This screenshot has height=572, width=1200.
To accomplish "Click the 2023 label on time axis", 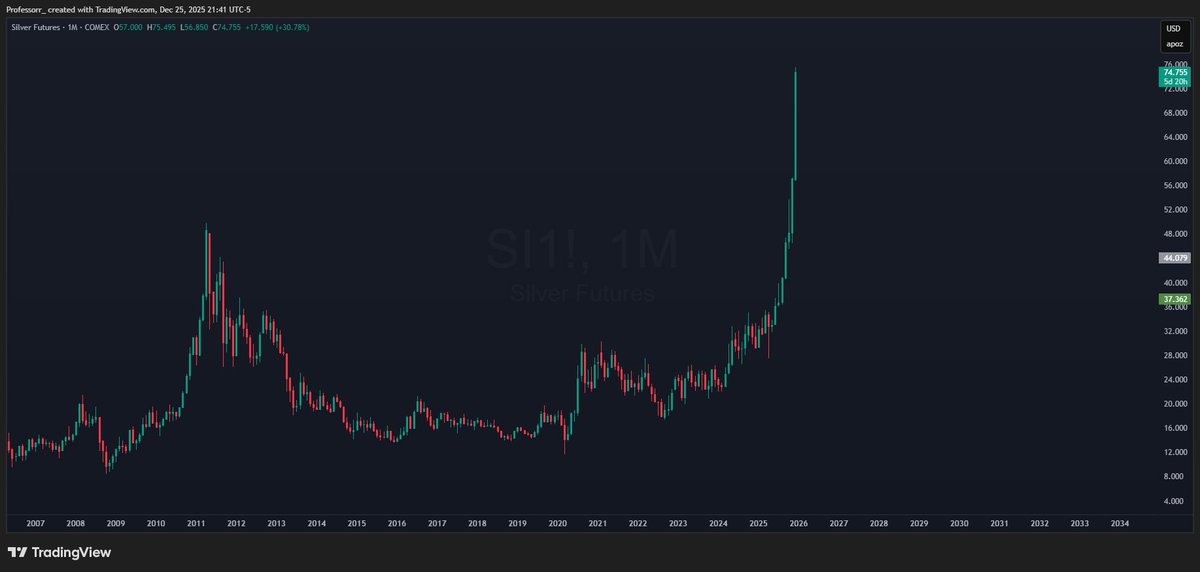I will (x=678, y=523).
